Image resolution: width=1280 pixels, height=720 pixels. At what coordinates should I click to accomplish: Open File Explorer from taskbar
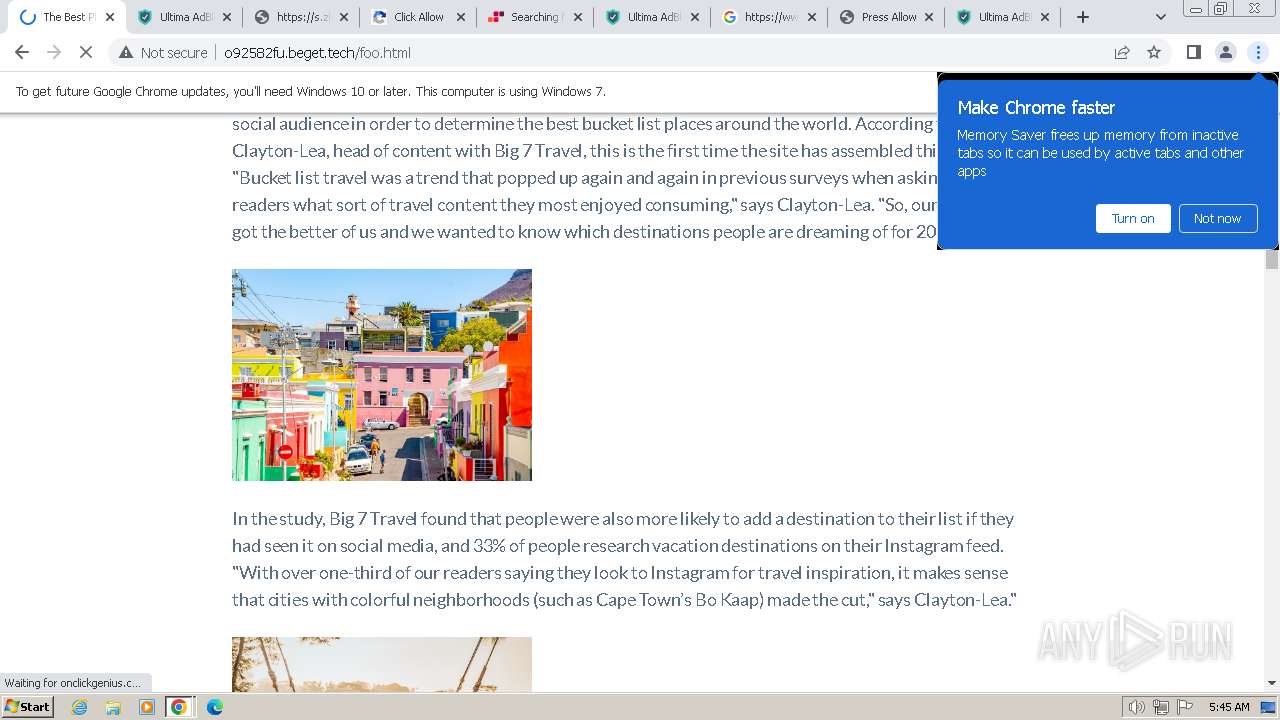click(113, 707)
